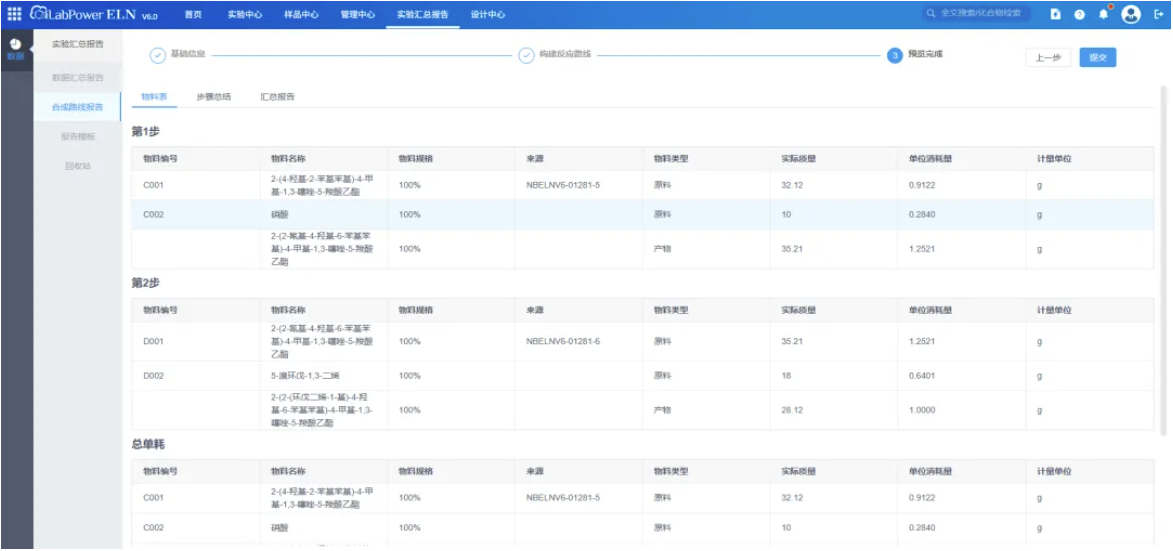
Task: Select the 数据 sidebar pie chart icon
Action: coord(15,45)
